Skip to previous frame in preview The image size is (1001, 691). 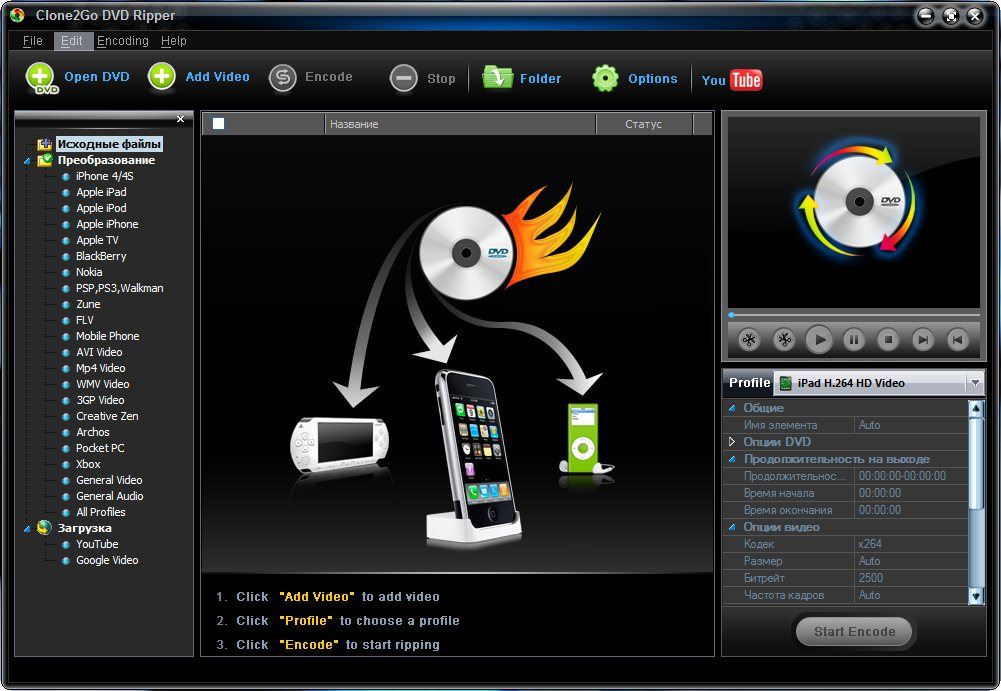[957, 340]
